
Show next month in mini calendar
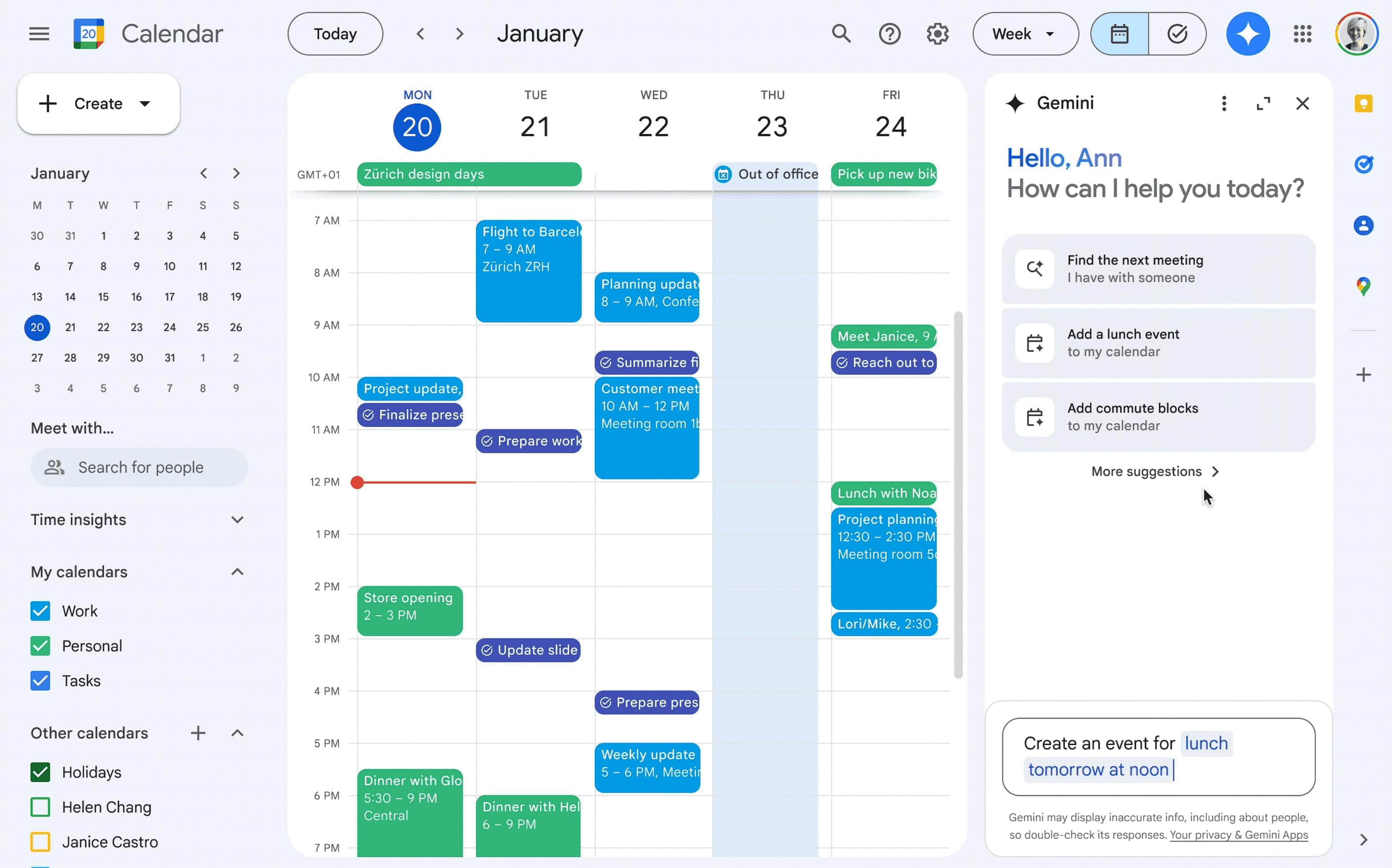(236, 173)
